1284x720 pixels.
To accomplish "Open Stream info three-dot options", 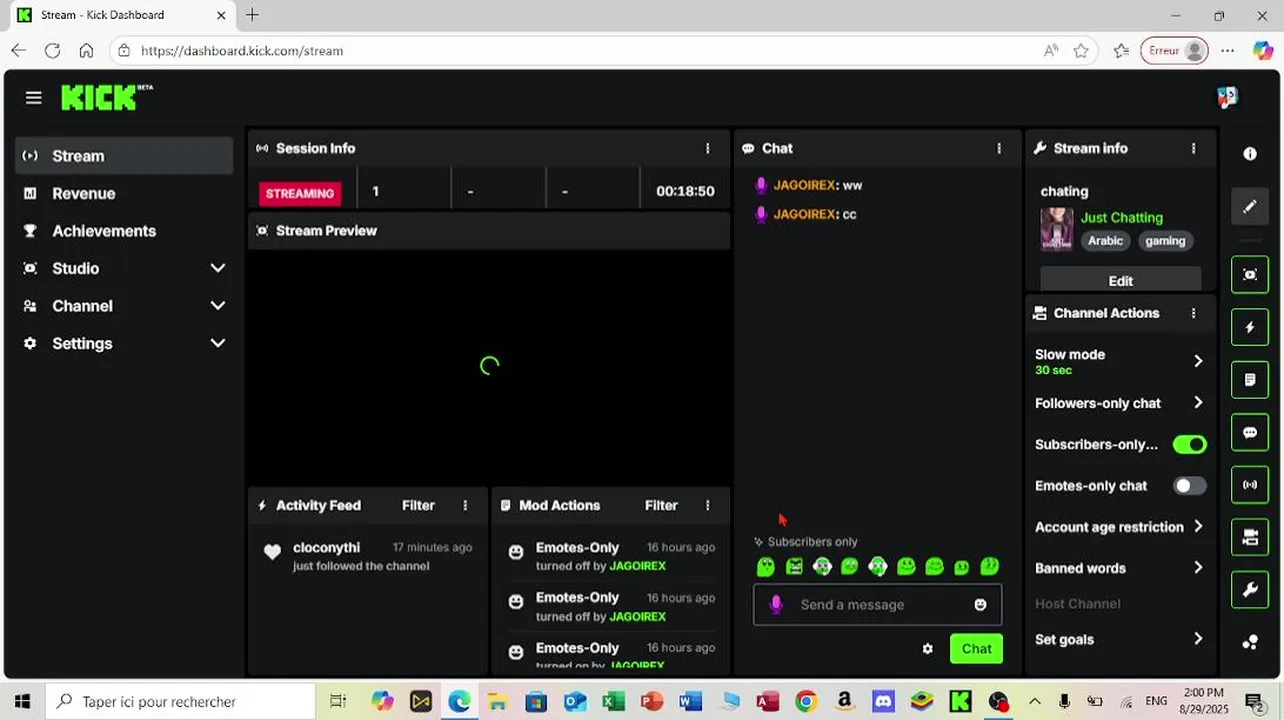I will click(x=1193, y=148).
